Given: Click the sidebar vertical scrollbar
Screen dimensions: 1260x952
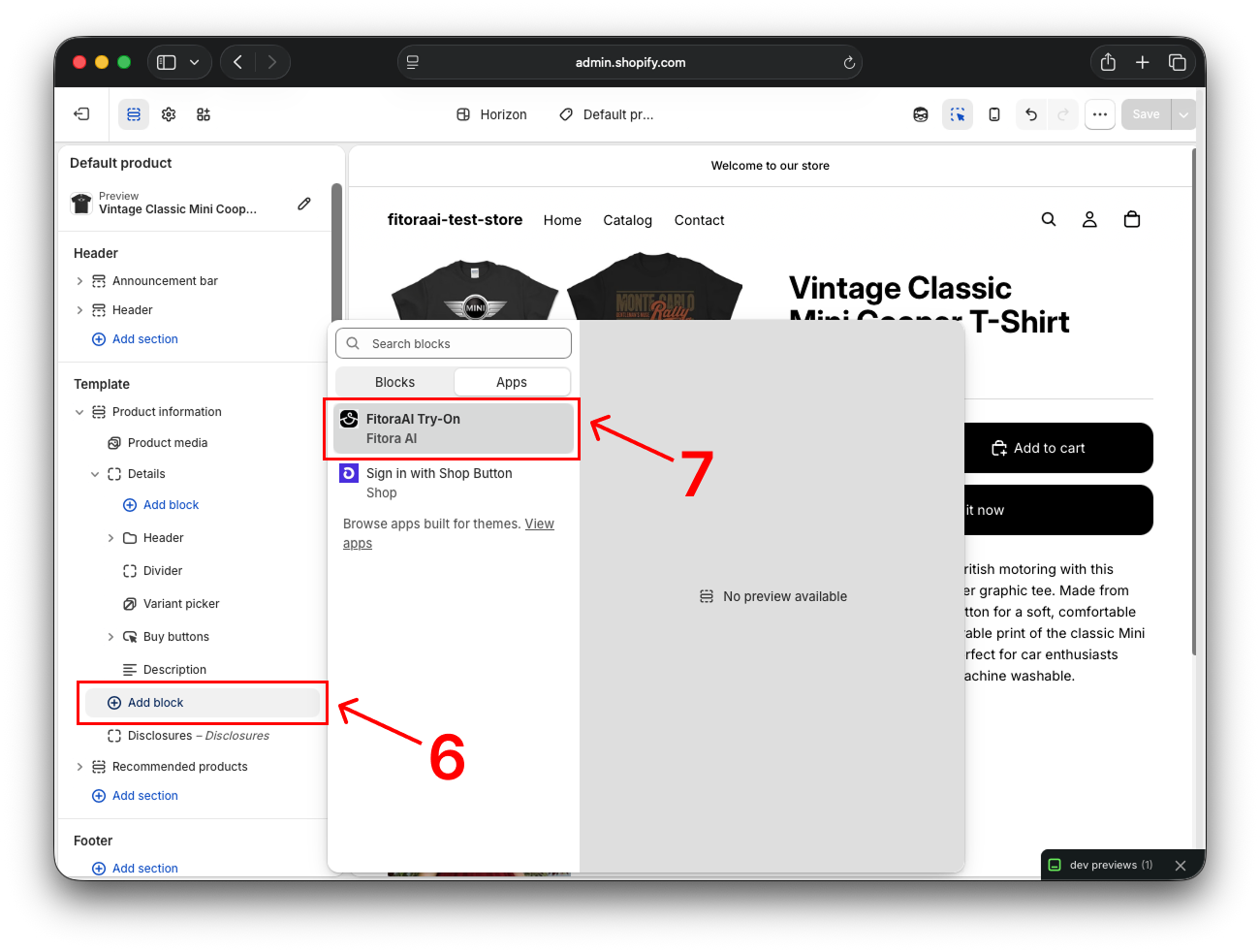Looking at the screenshot, I should (x=336, y=252).
